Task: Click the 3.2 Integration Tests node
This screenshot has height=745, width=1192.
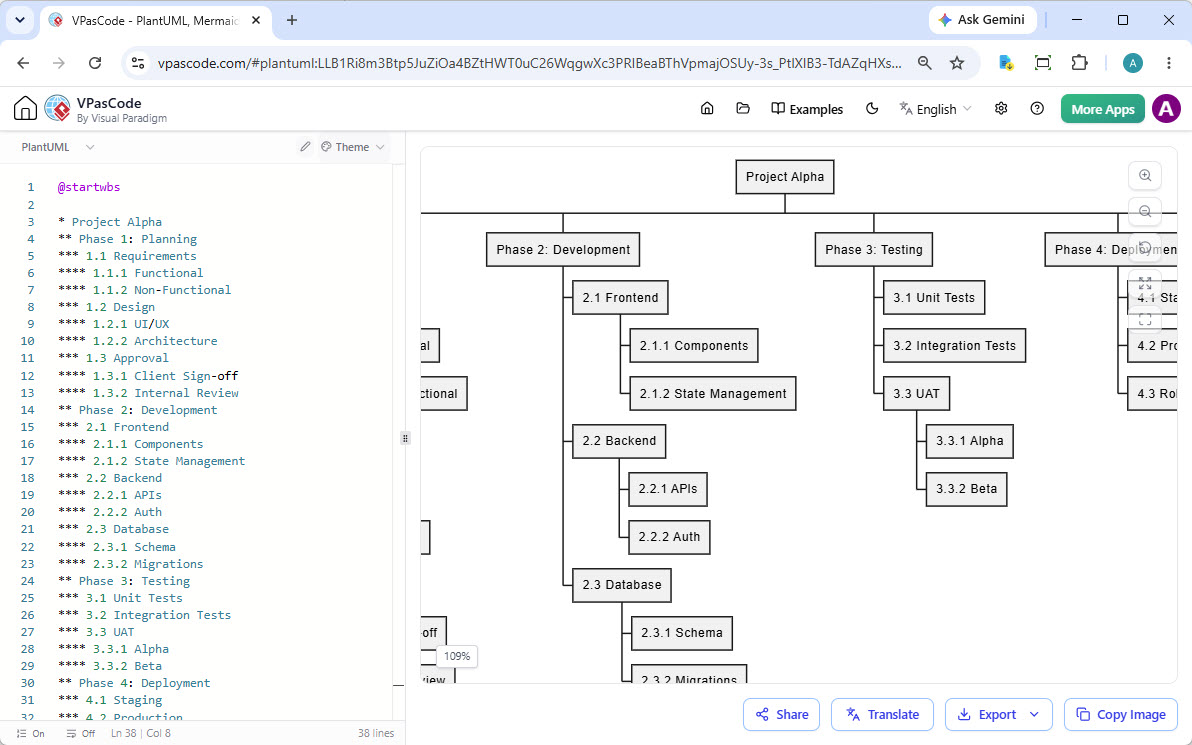Action: (x=954, y=345)
